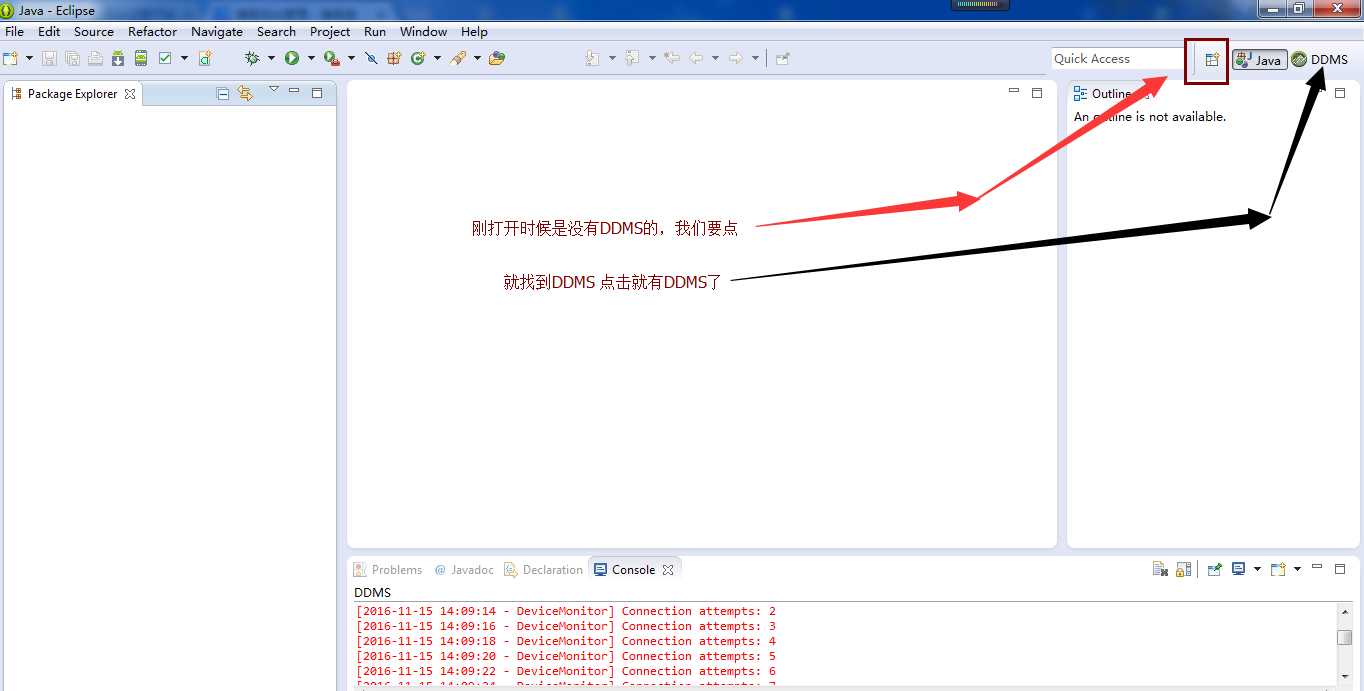
Task: Open the Project menu
Action: click(330, 31)
